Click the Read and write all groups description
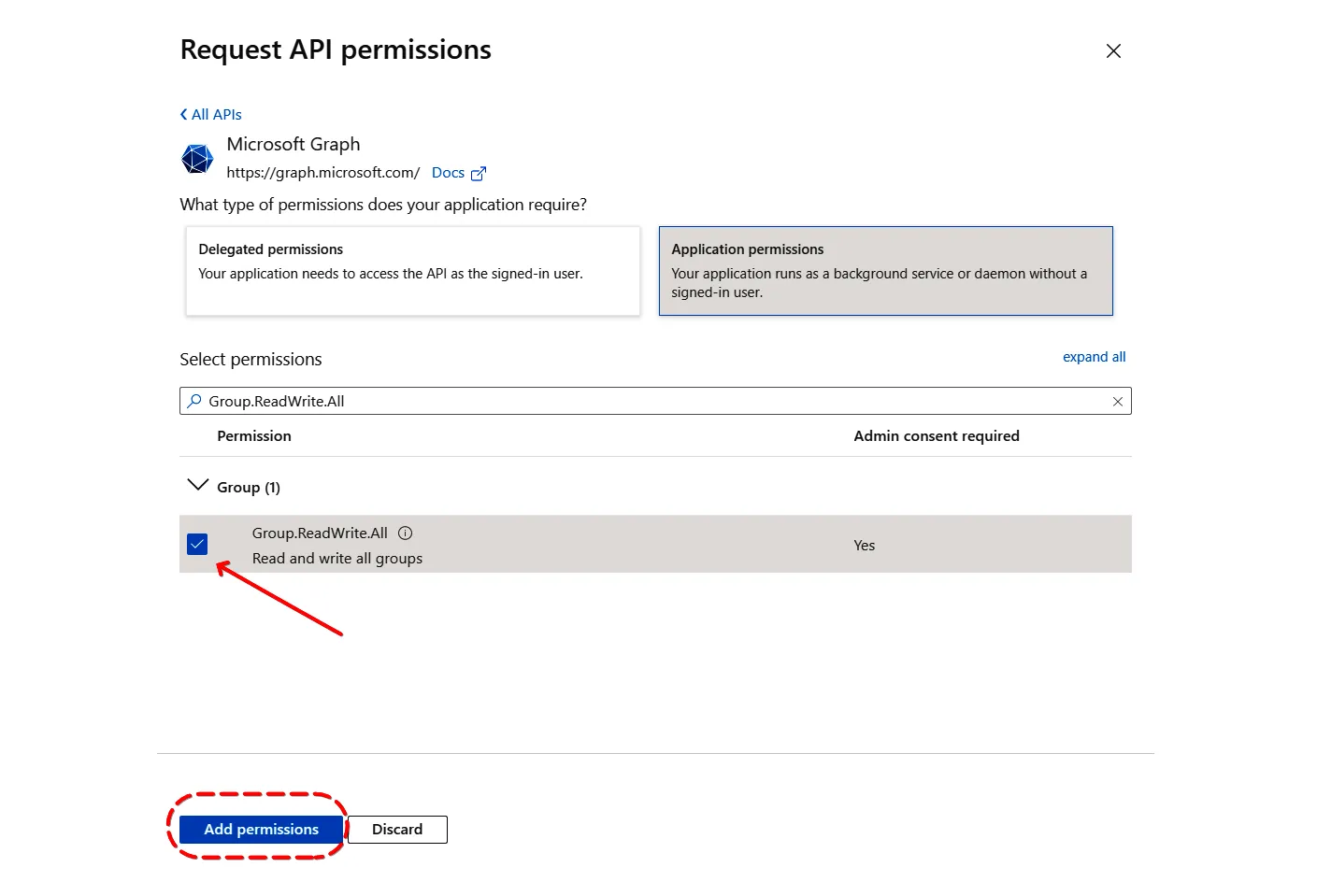This screenshot has height=896, width=1317. pos(337,559)
